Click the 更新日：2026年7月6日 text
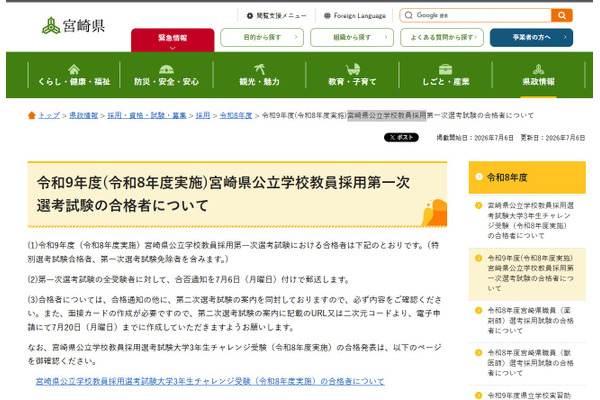The height and width of the screenshot is (400, 600). (553, 138)
